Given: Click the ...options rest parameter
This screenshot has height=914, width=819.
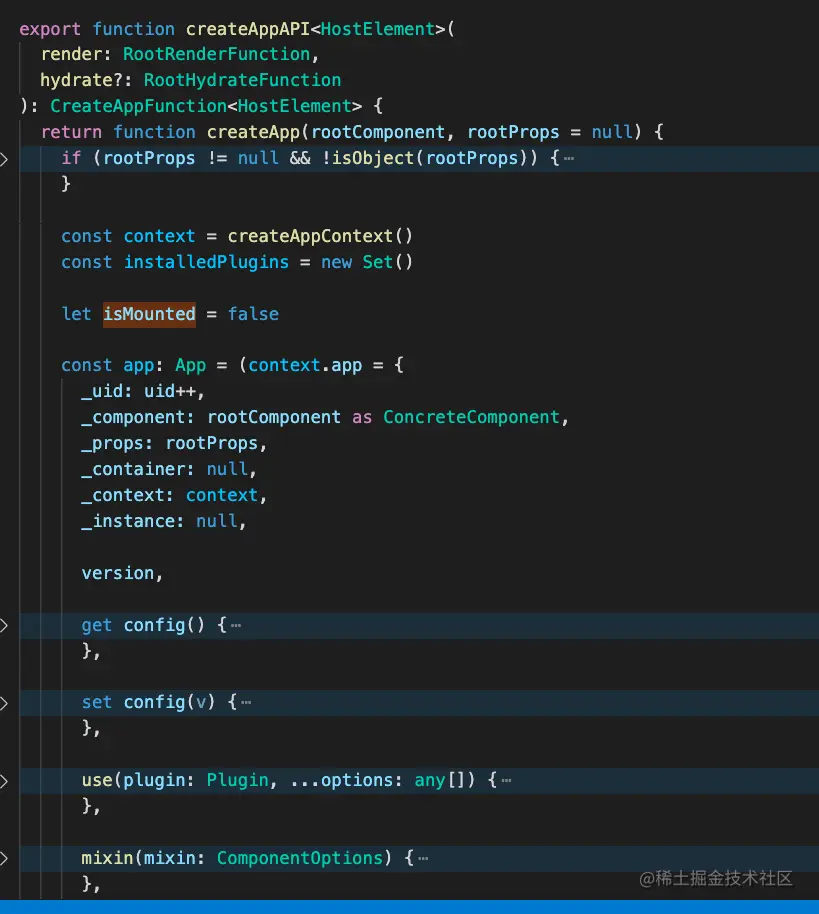Looking at the screenshot, I should (341, 780).
